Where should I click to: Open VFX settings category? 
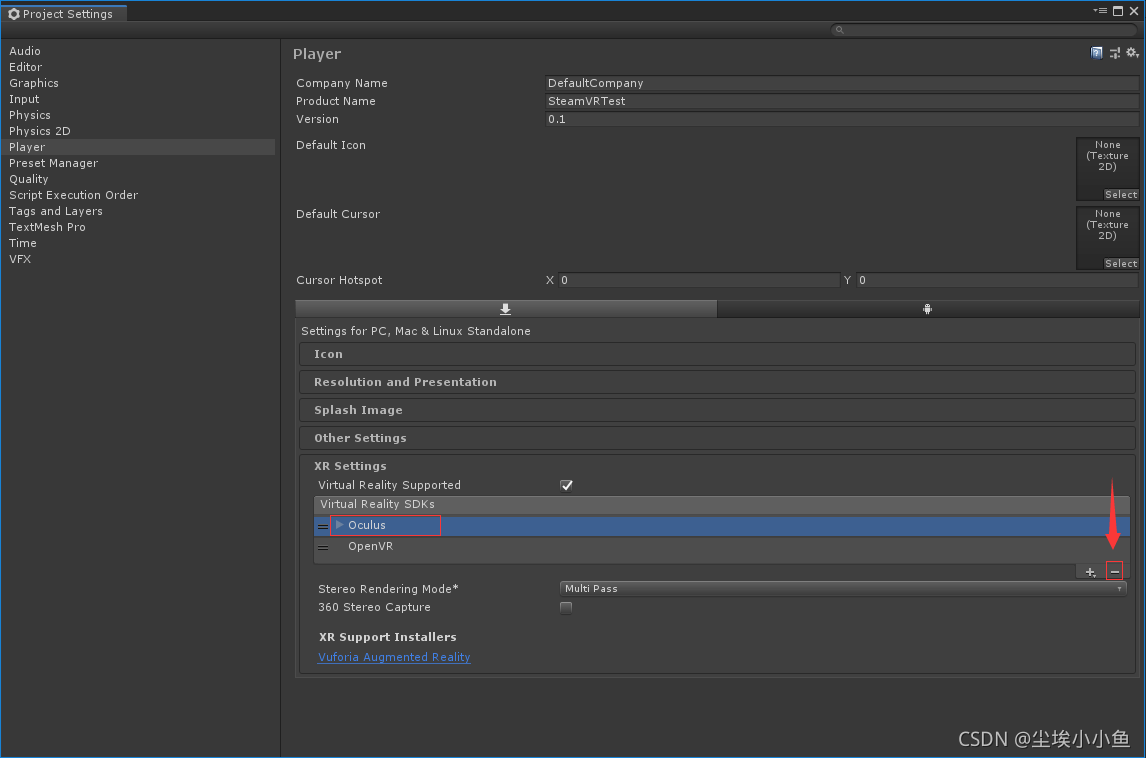pyautogui.click(x=20, y=259)
